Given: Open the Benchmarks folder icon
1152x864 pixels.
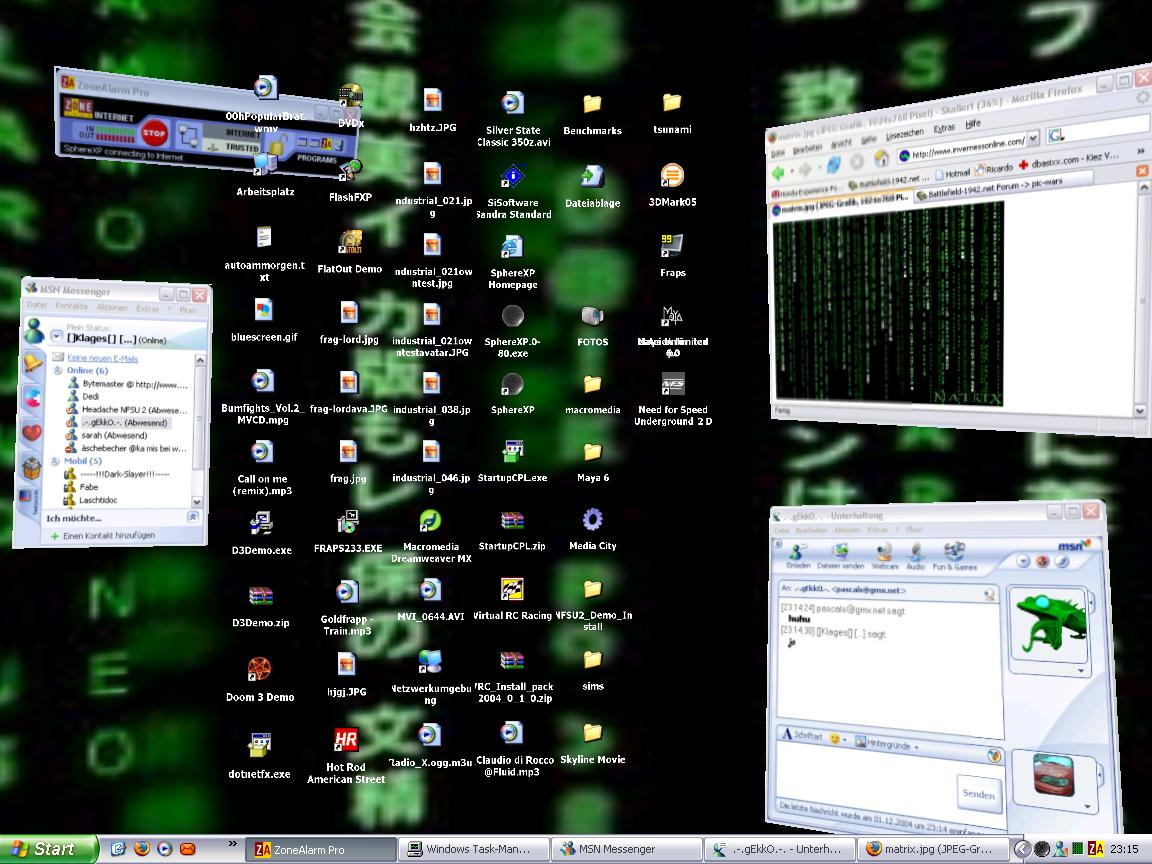Looking at the screenshot, I should (592, 114).
